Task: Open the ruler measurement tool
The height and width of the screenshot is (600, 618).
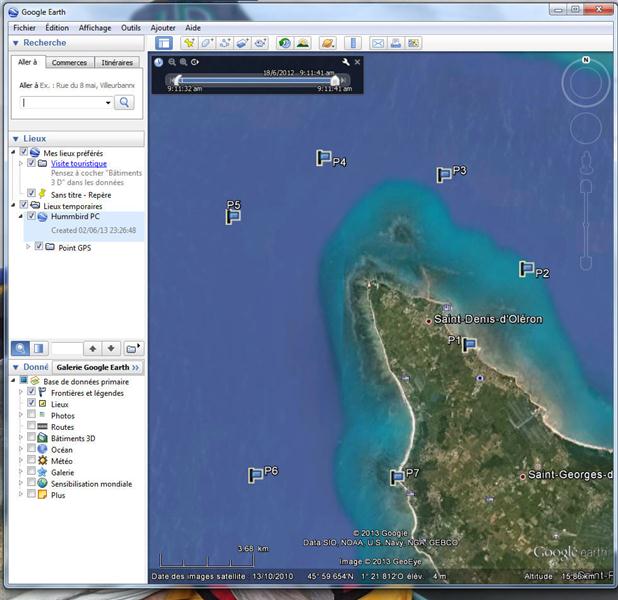Action: 353,43
